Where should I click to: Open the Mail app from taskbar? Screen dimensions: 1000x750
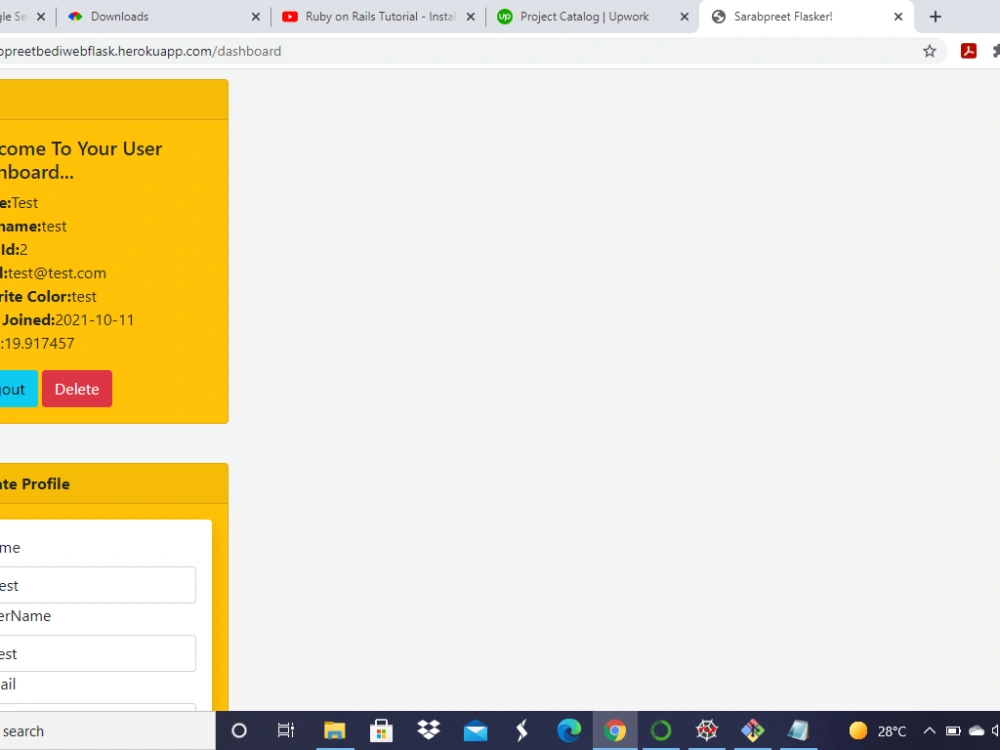click(x=476, y=731)
